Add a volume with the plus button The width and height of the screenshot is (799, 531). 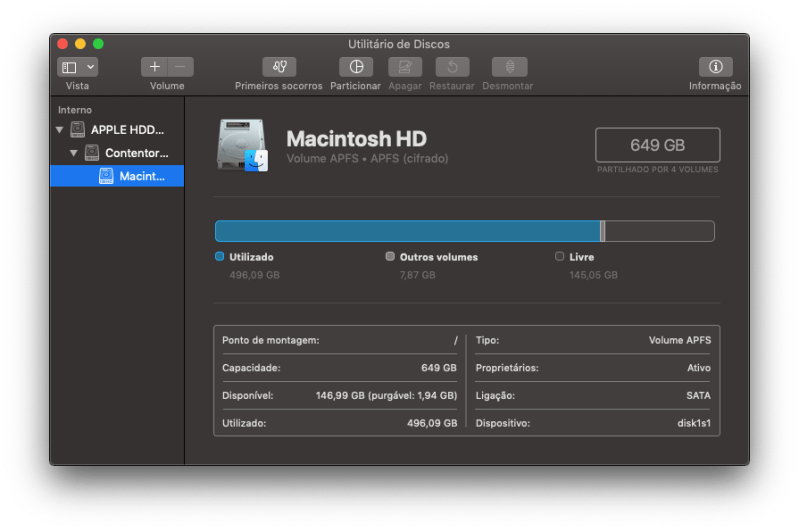(154, 67)
